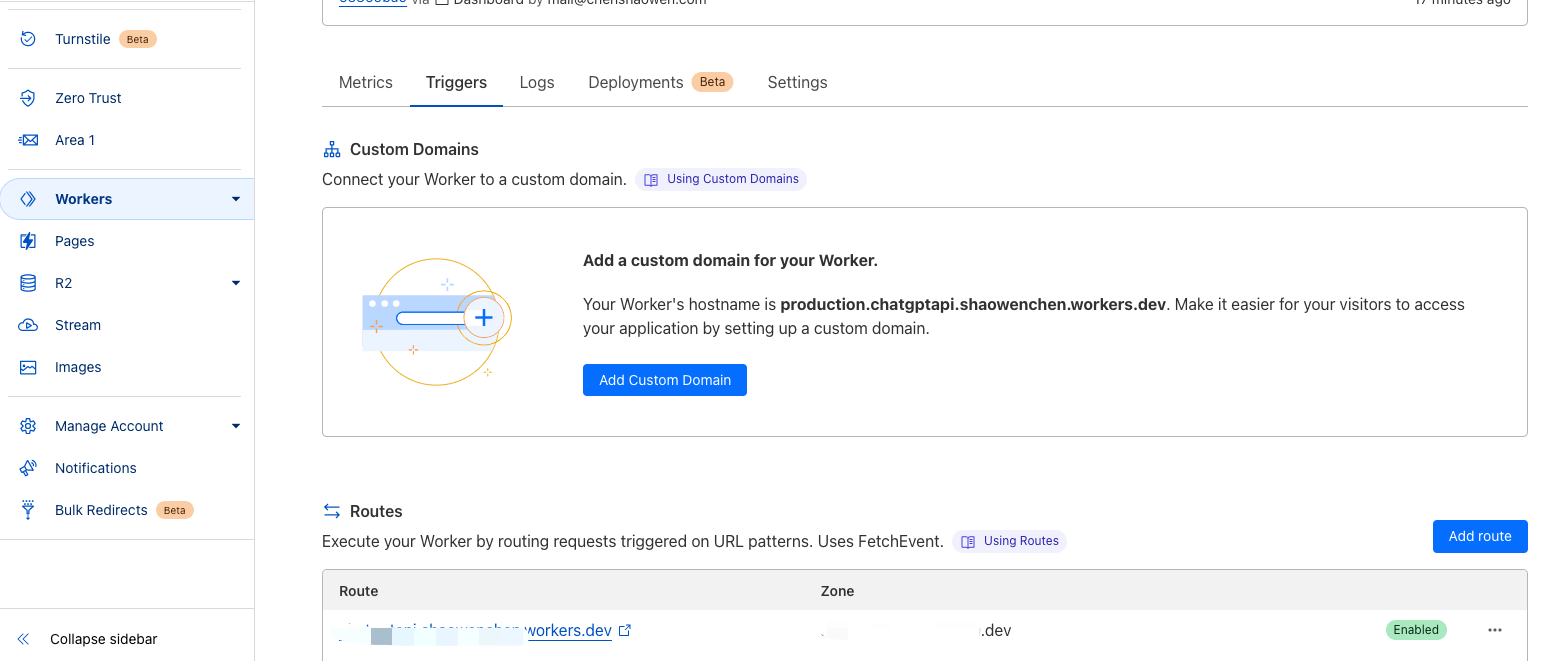Click the Workers diamond icon

(28, 199)
